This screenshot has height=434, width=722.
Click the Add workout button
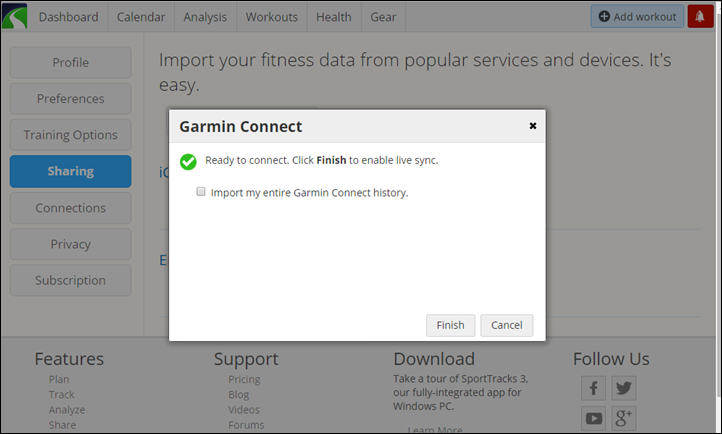(x=637, y=17)
